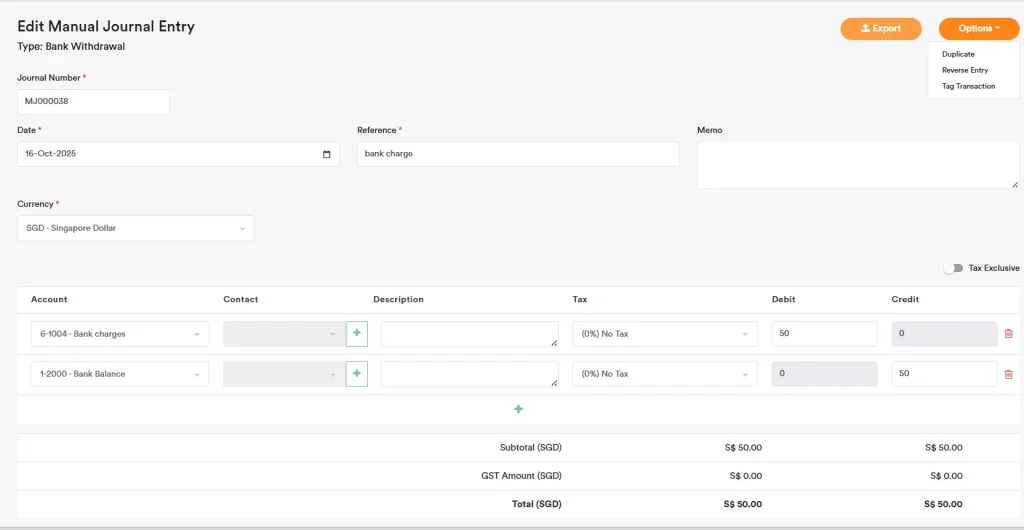Click the Options button

click(x=978, y=29)
